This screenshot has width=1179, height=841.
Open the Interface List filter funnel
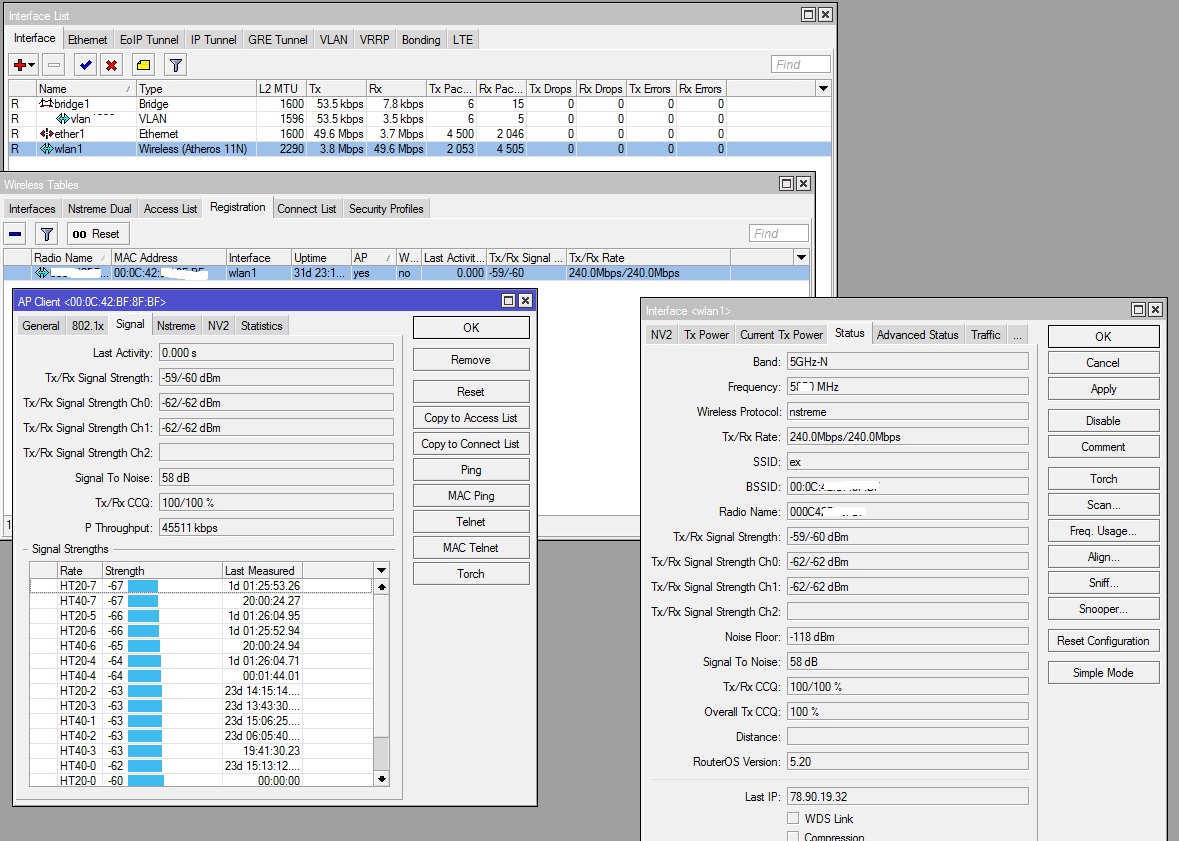175,65
